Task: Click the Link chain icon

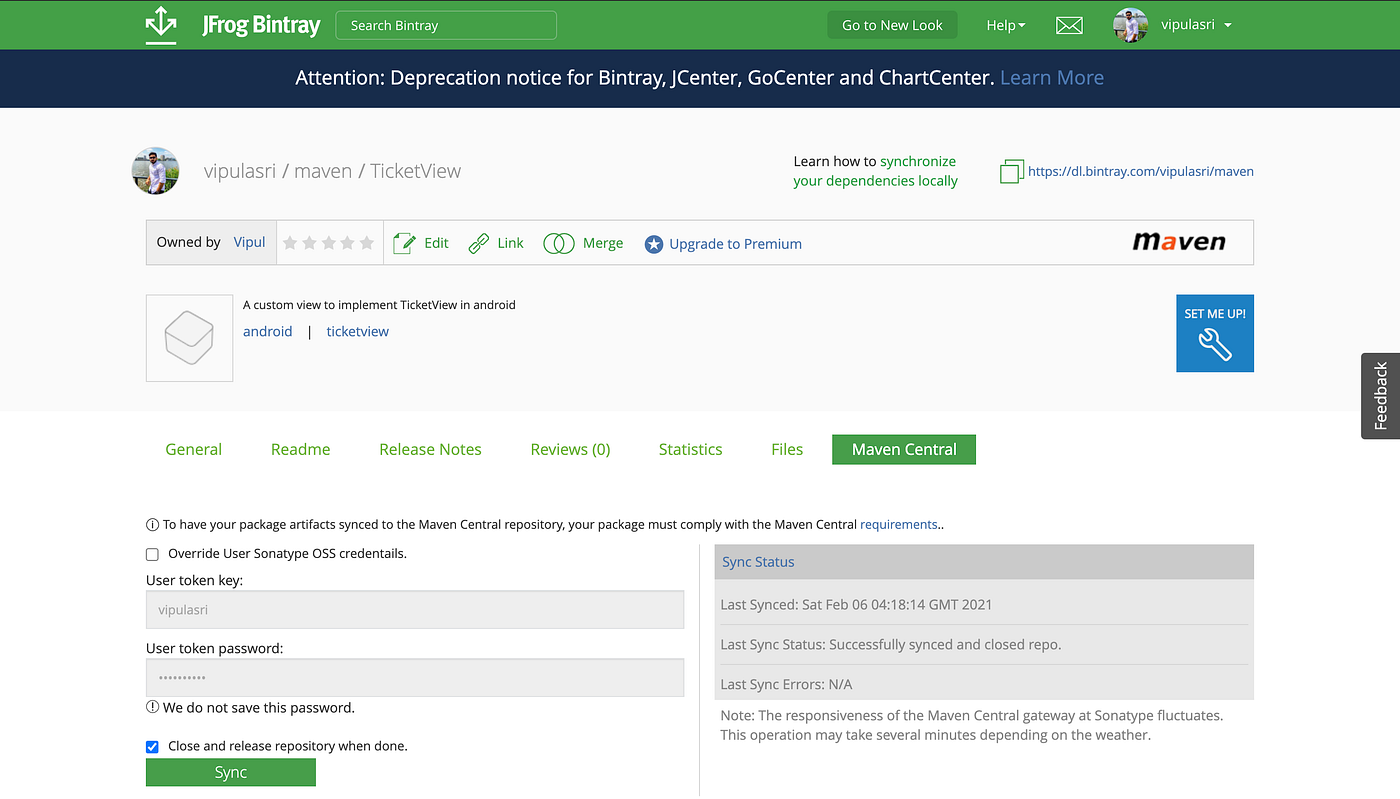Action: (x=479, y=243)
